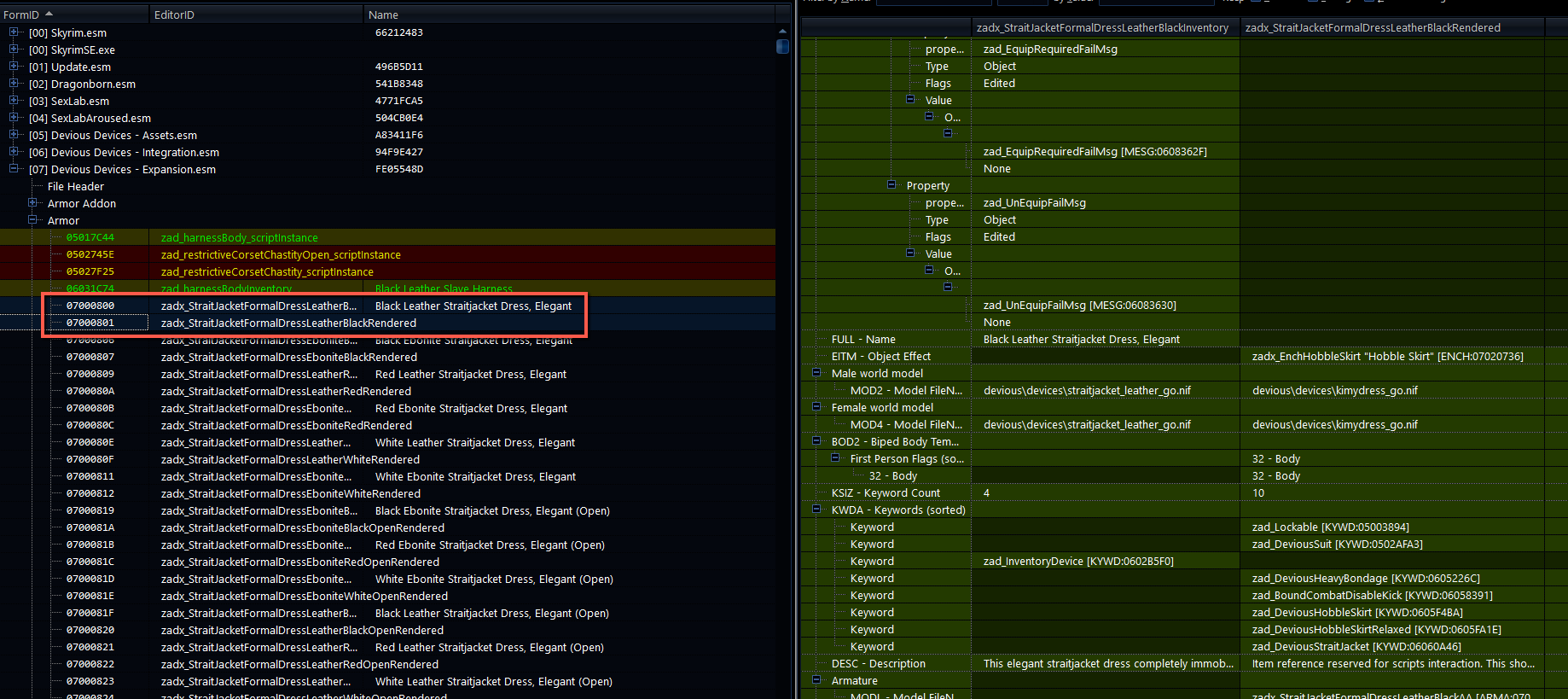Select FormID 07000801 record
Image resolution: width=1568 pixels, height=699 pixels.
[90, 323]
